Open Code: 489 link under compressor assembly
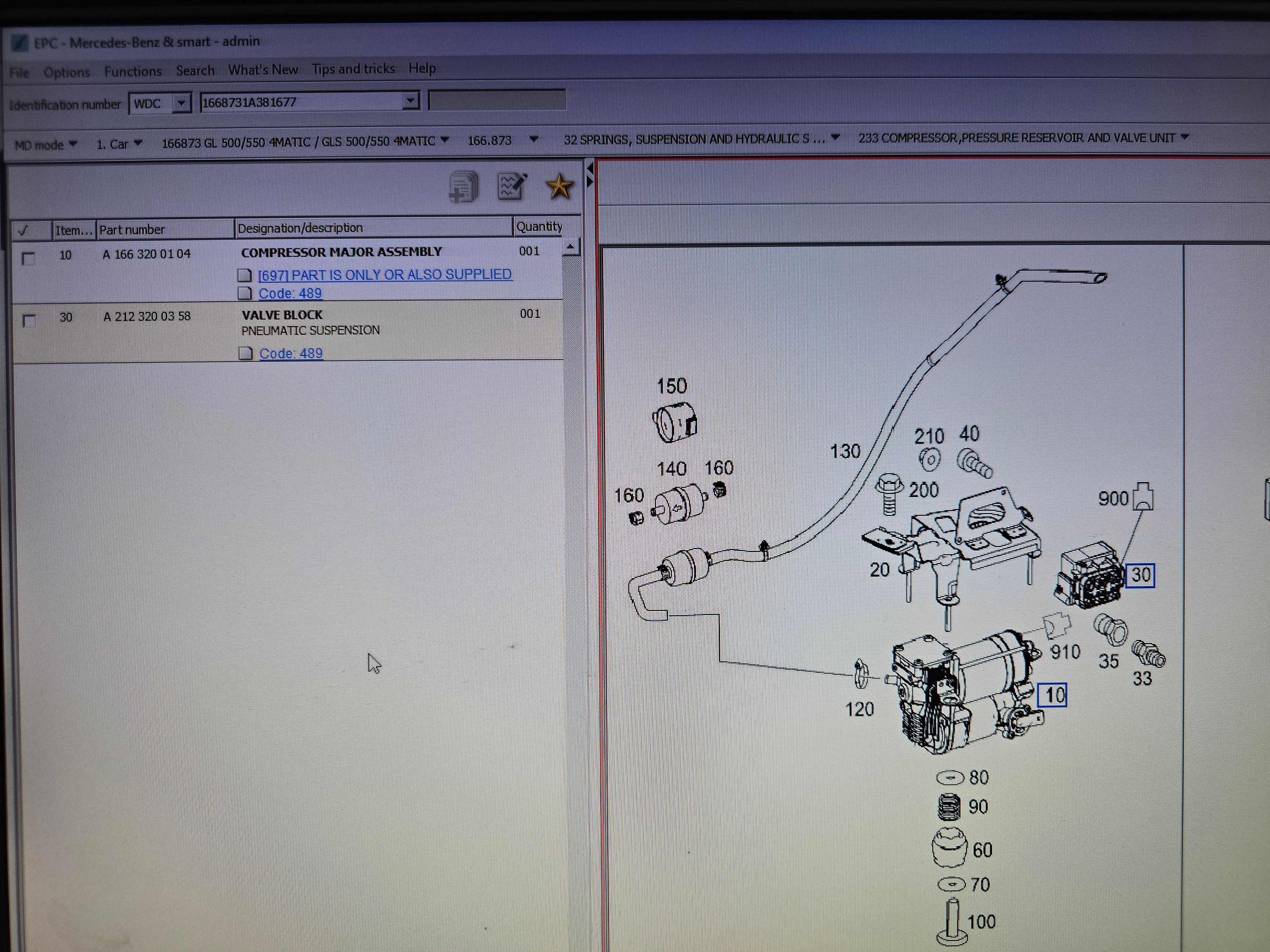Viewport: 1270px width, 952px height. click(x=290, y=293)
